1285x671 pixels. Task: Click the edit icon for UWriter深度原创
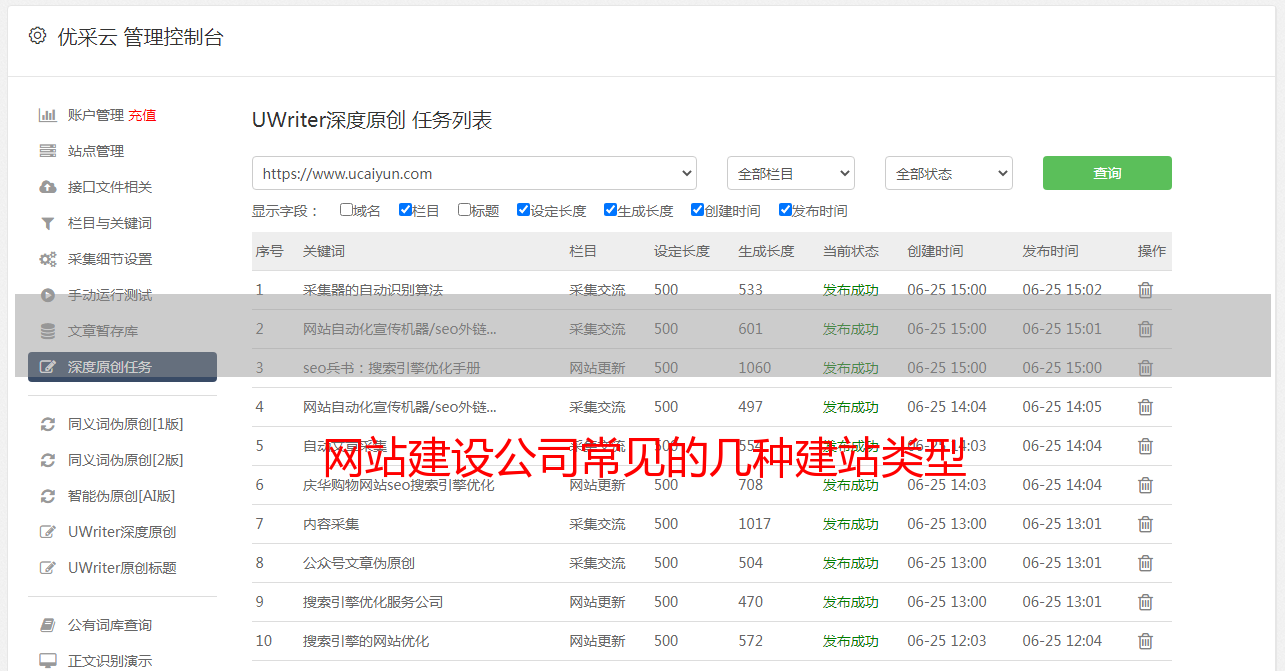point(47,532)
